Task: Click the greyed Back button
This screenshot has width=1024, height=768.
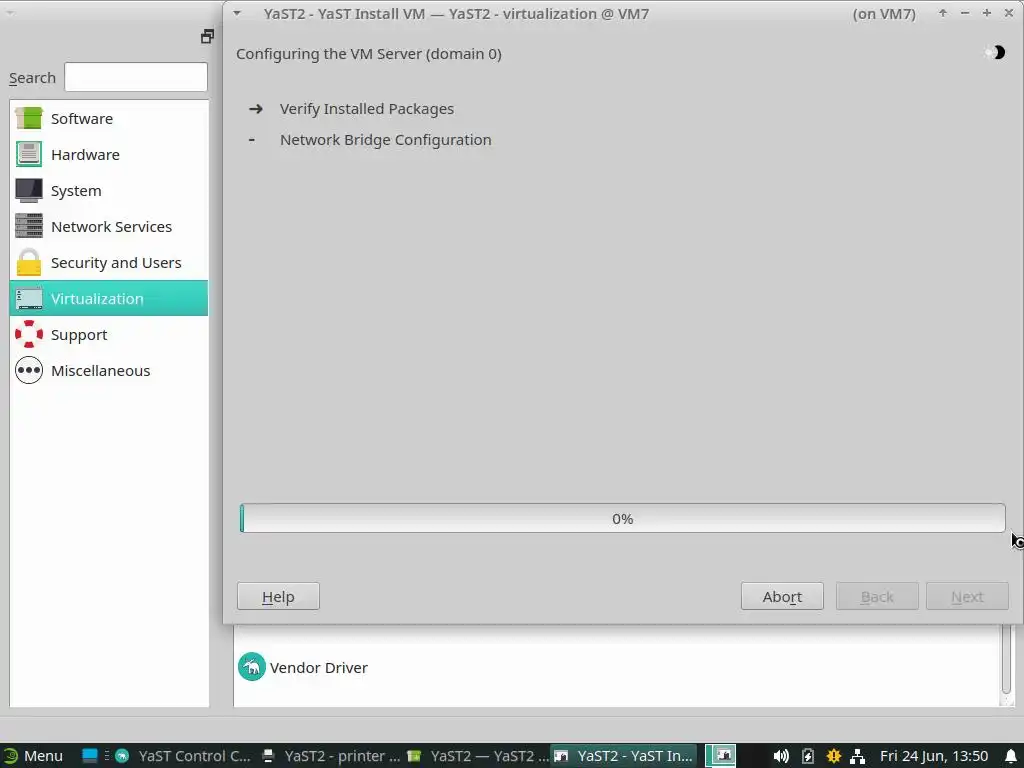Action: (x=877, y=596)
